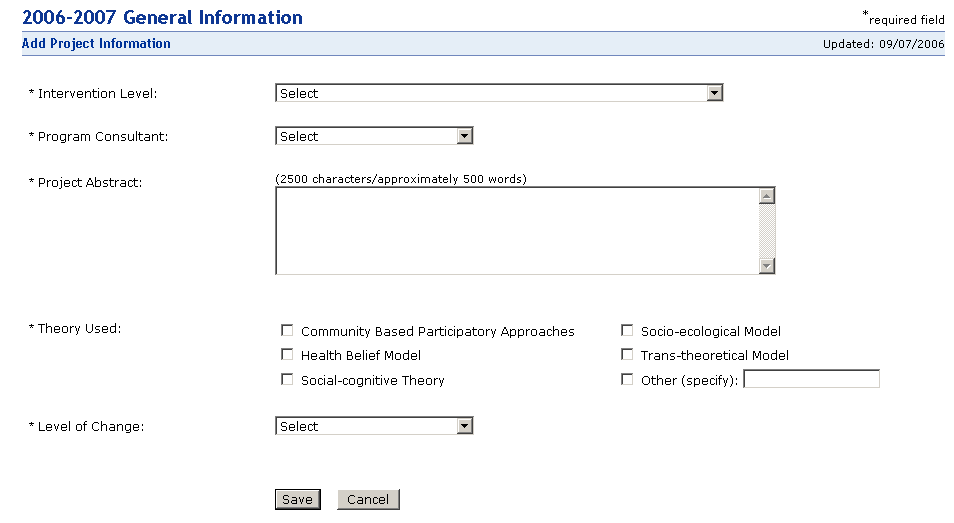
Task: Click the Intervention Level dropdown arrow
Action: (714, 93)
